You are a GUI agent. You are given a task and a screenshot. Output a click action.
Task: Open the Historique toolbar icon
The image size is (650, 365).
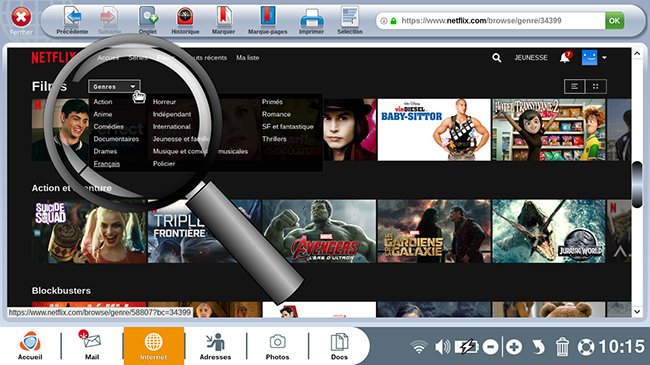(x=185, y=17)
